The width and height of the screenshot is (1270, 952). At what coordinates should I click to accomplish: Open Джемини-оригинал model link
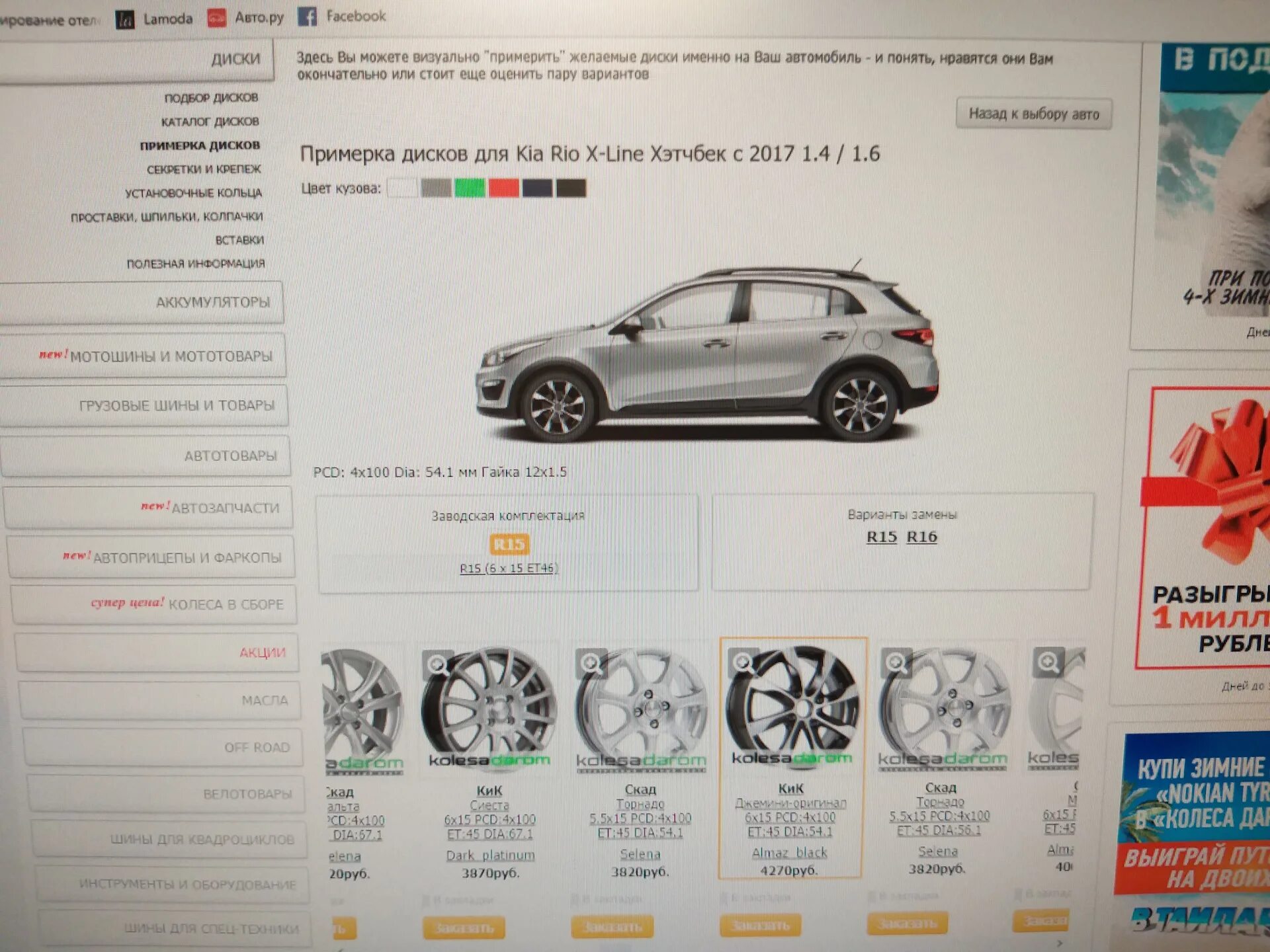click(790, 803)
